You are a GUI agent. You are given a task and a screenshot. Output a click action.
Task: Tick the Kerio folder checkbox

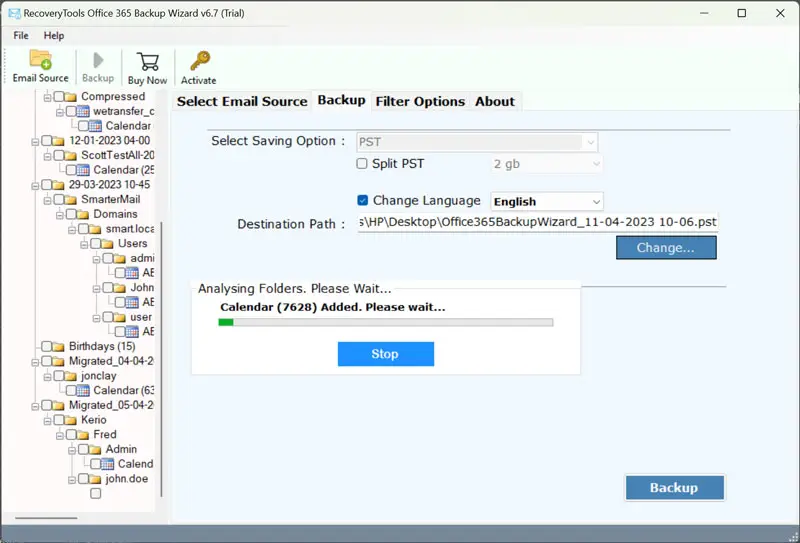click(x=59, y=420)
